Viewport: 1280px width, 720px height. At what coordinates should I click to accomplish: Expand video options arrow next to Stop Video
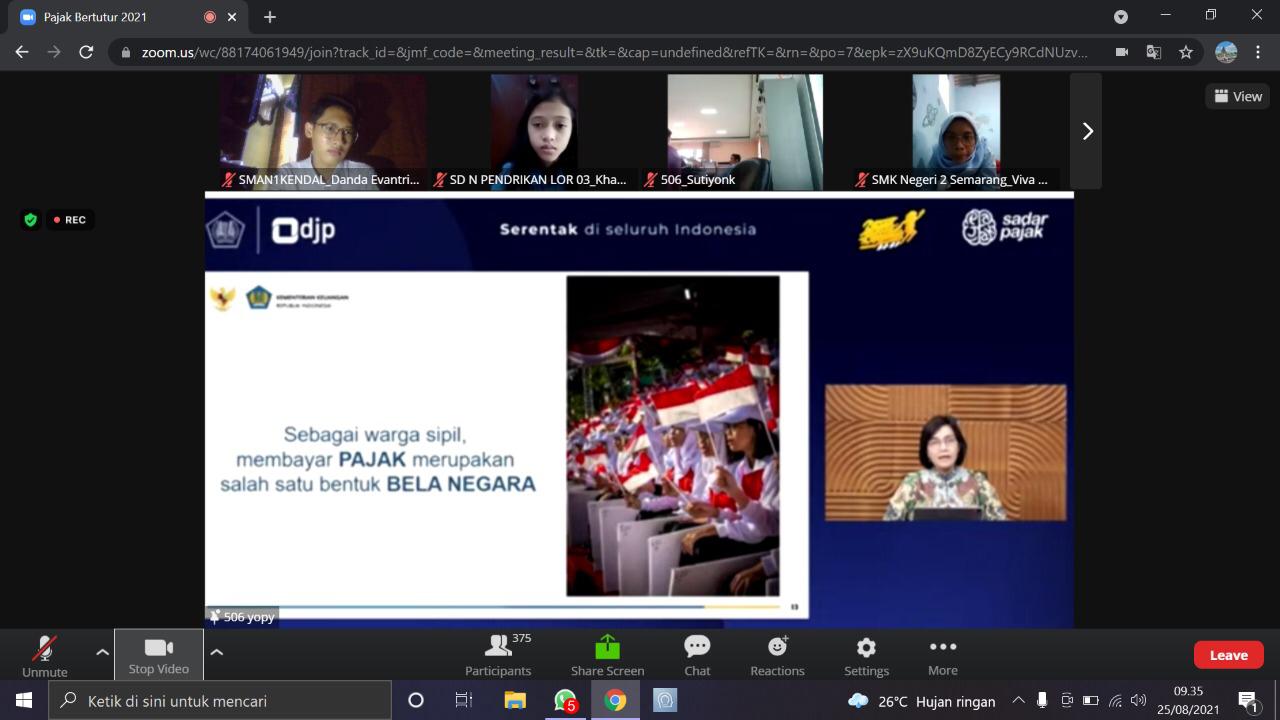point(217,652)
